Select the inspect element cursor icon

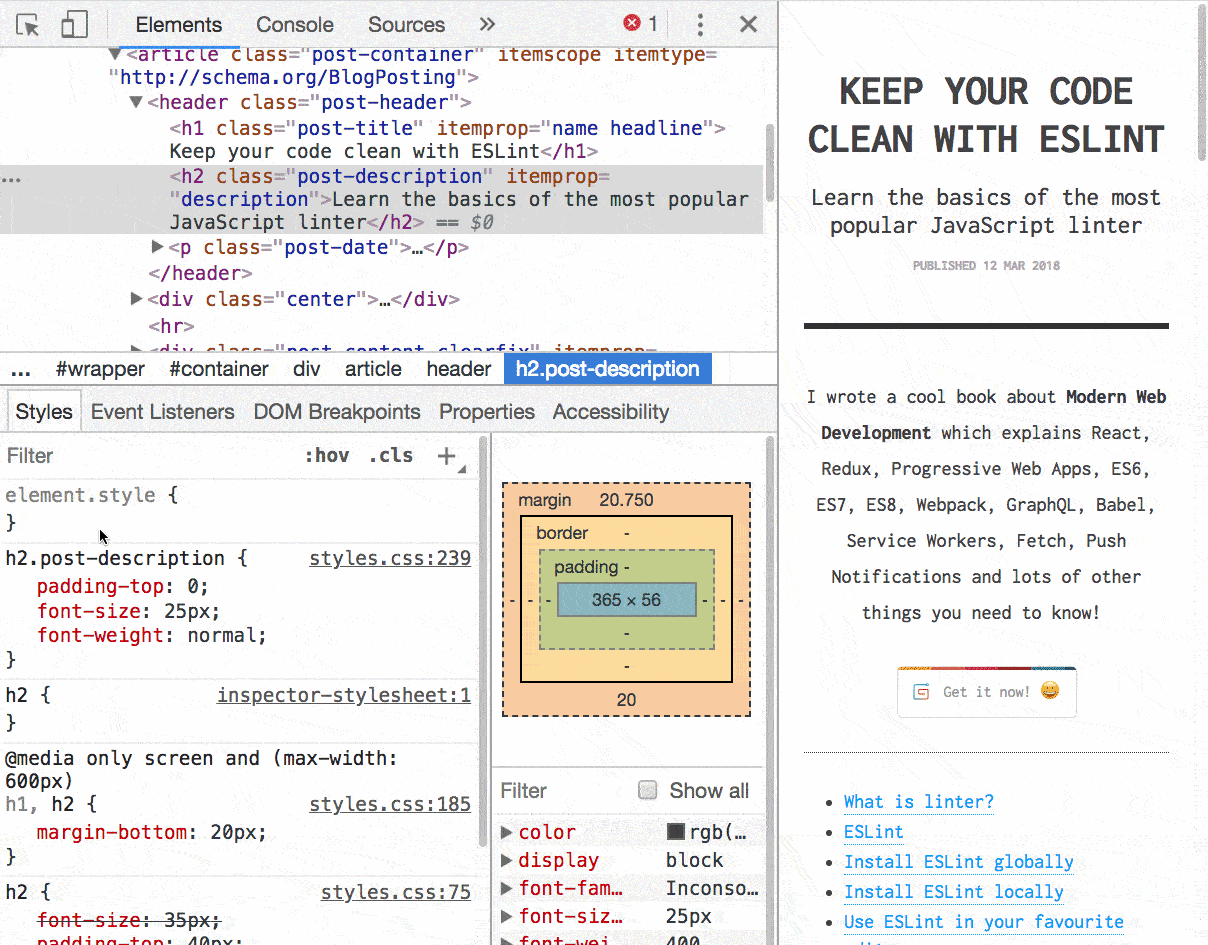(28, 24)
